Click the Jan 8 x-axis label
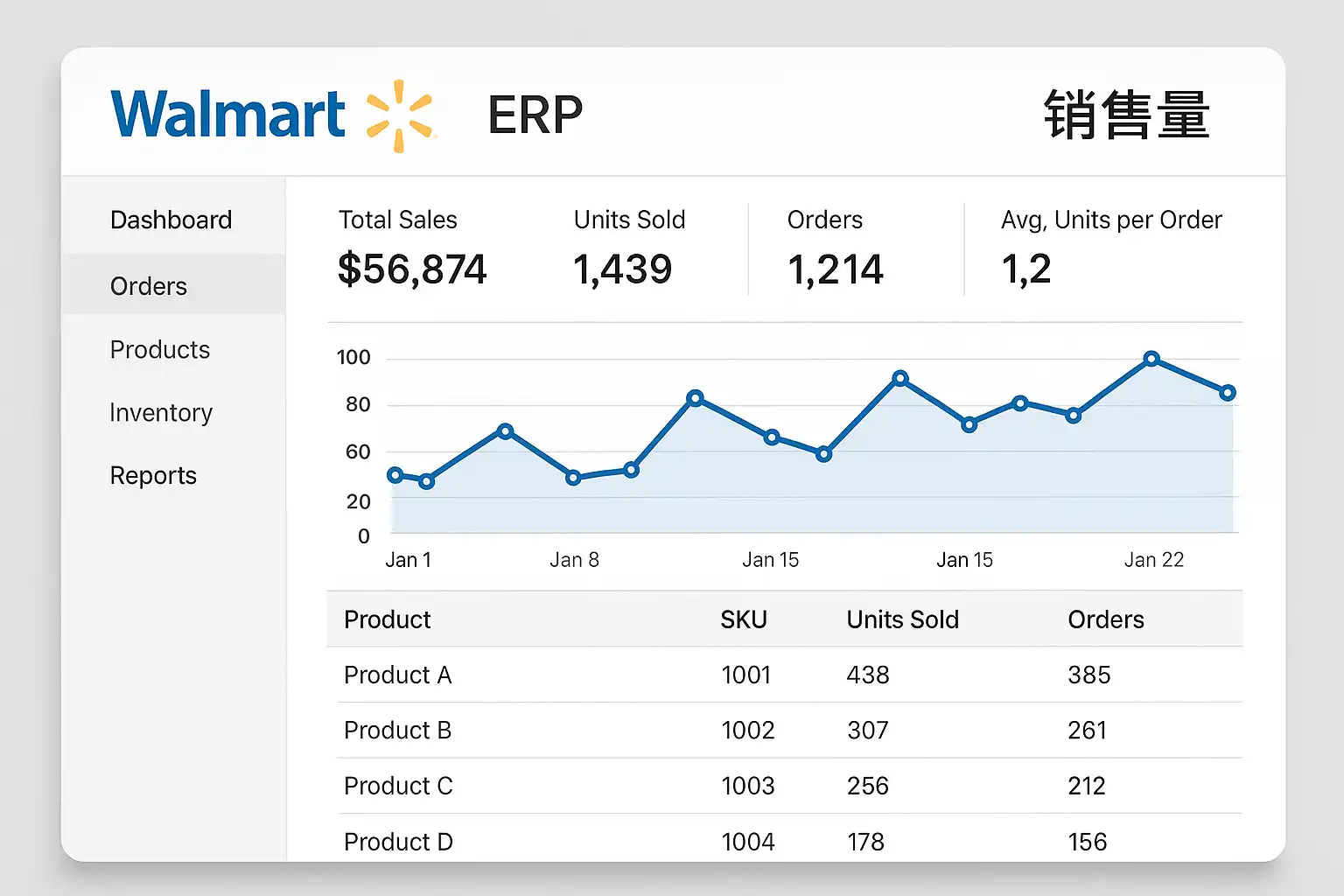Viewport: 1344px width, 896px height. [574, 560]
